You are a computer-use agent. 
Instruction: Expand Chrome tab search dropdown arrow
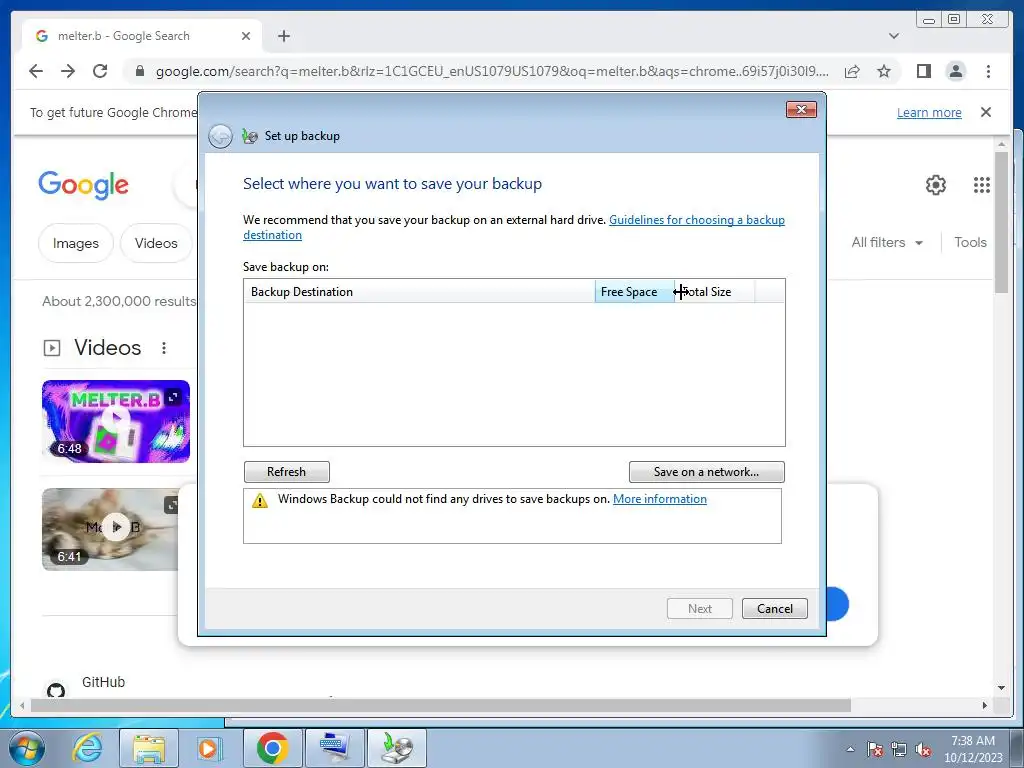(894, 36)
